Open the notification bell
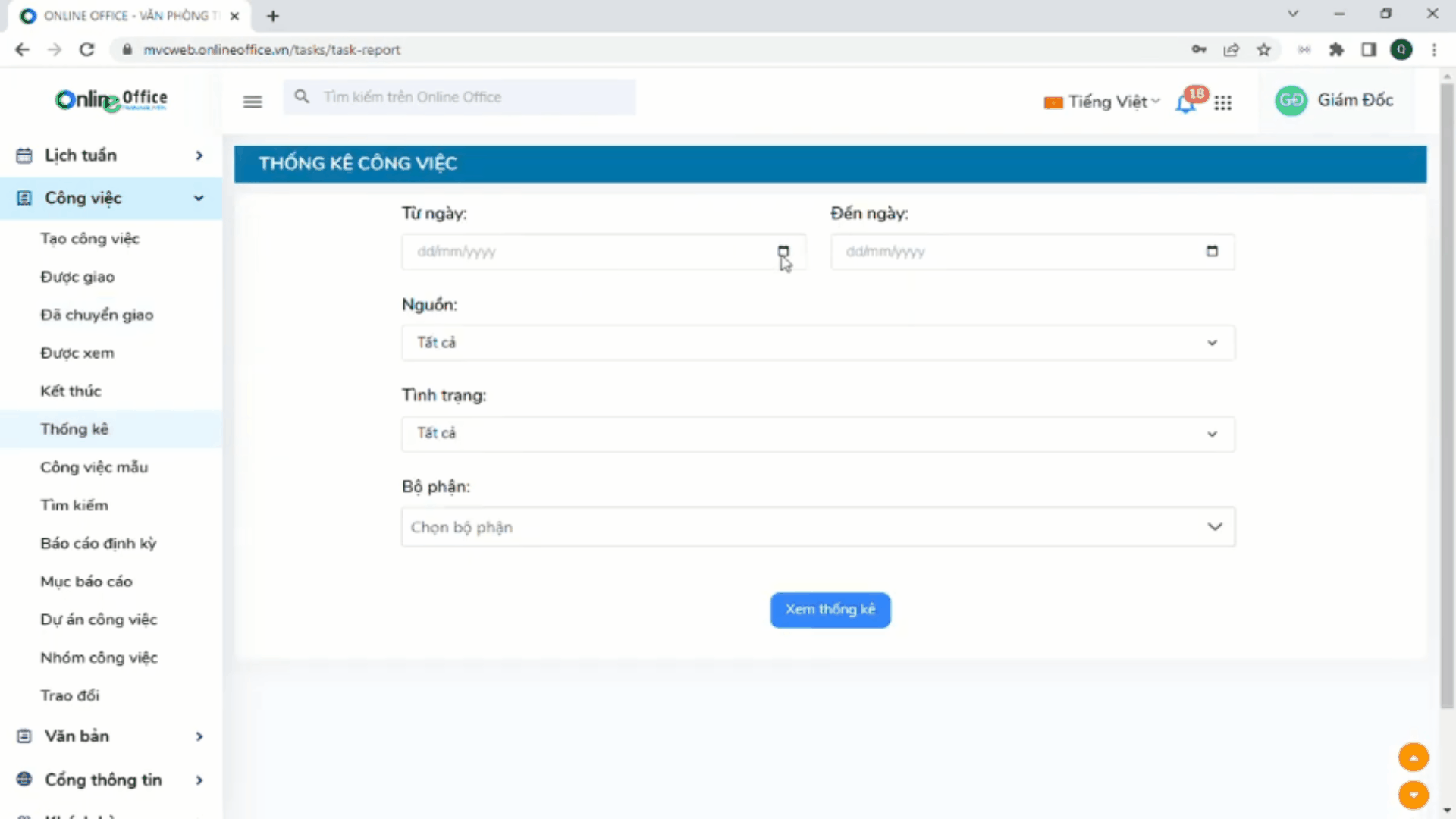This screenshot has width=1456, height=819. tap(1185, 103)
